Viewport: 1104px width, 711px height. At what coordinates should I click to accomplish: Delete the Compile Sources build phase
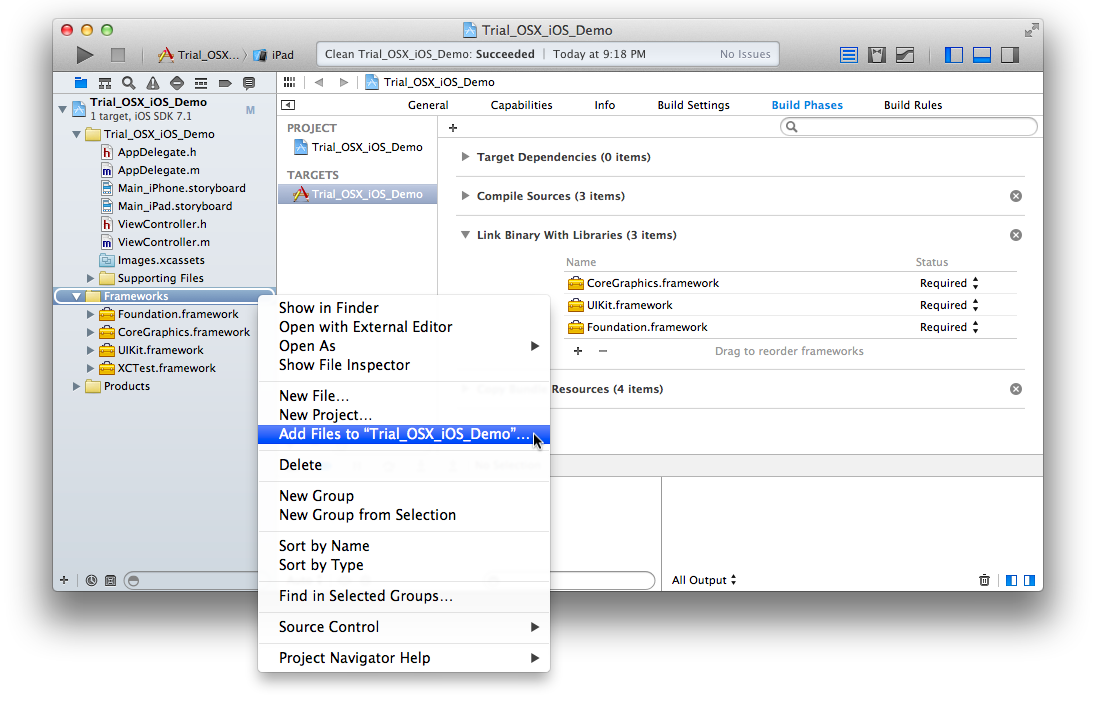pyautogui.click(x=1016, y=196)
